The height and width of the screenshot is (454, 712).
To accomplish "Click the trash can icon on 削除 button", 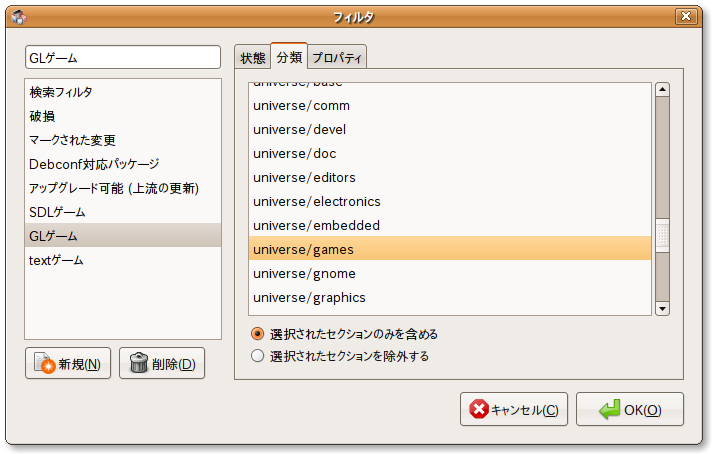I will point(139,363).
